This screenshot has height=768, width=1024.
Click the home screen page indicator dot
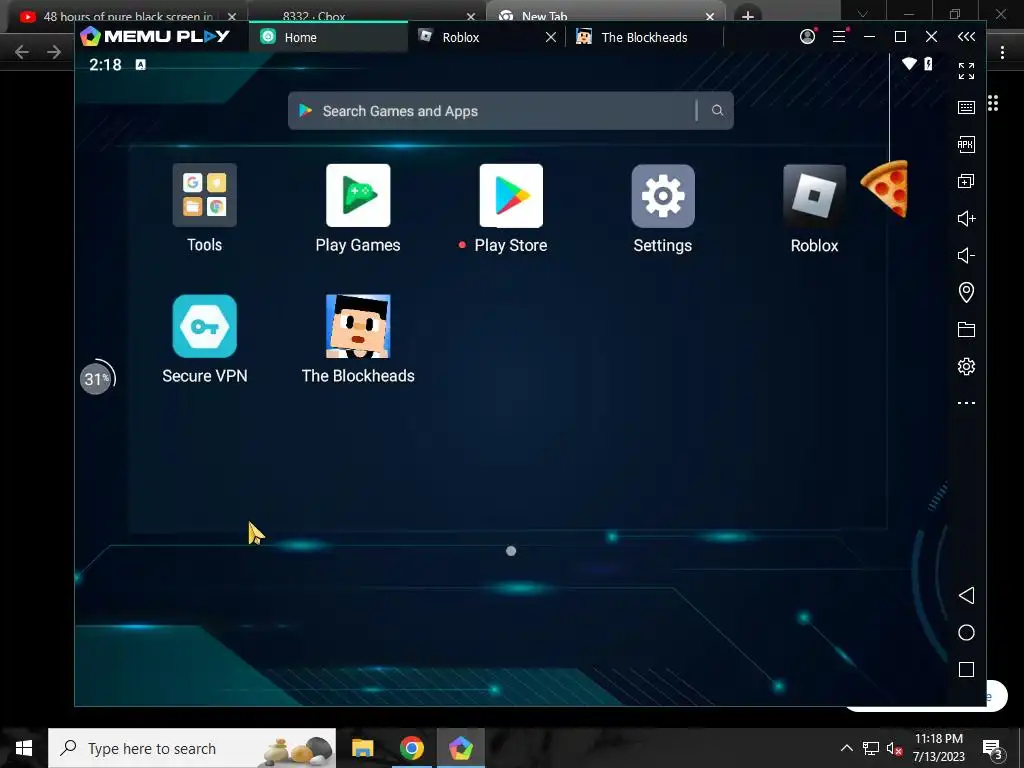pos(511,551)
